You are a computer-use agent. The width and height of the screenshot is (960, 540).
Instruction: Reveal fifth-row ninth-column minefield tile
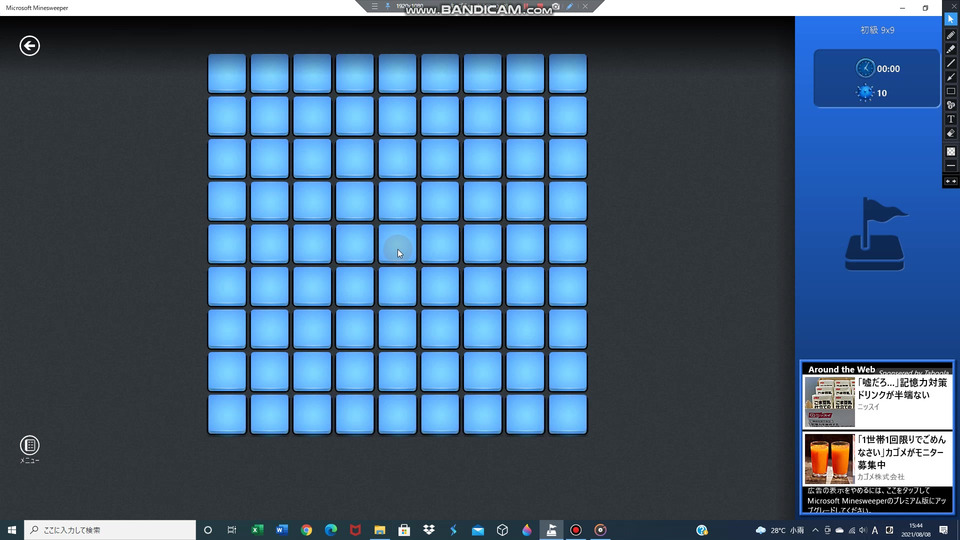[568, 244]
